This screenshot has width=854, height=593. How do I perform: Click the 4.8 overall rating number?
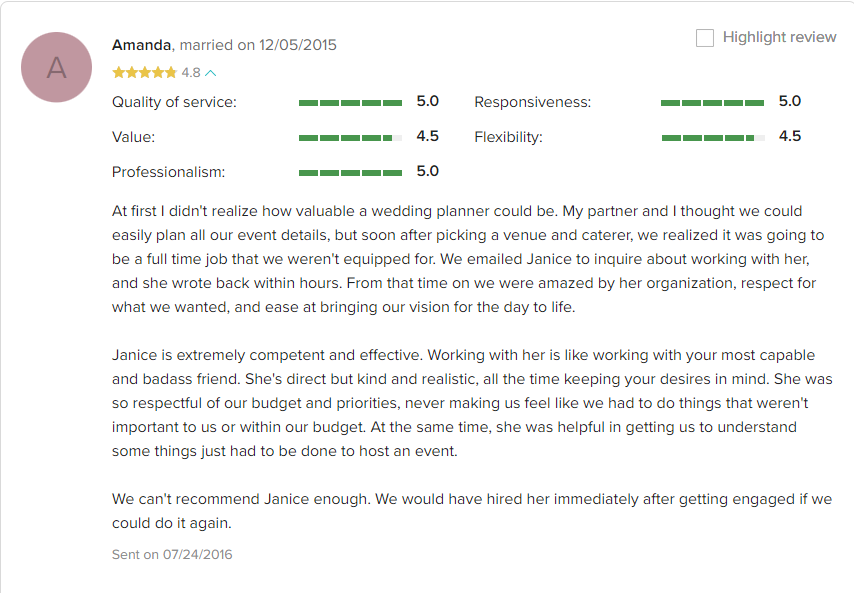tap(191, 72)
